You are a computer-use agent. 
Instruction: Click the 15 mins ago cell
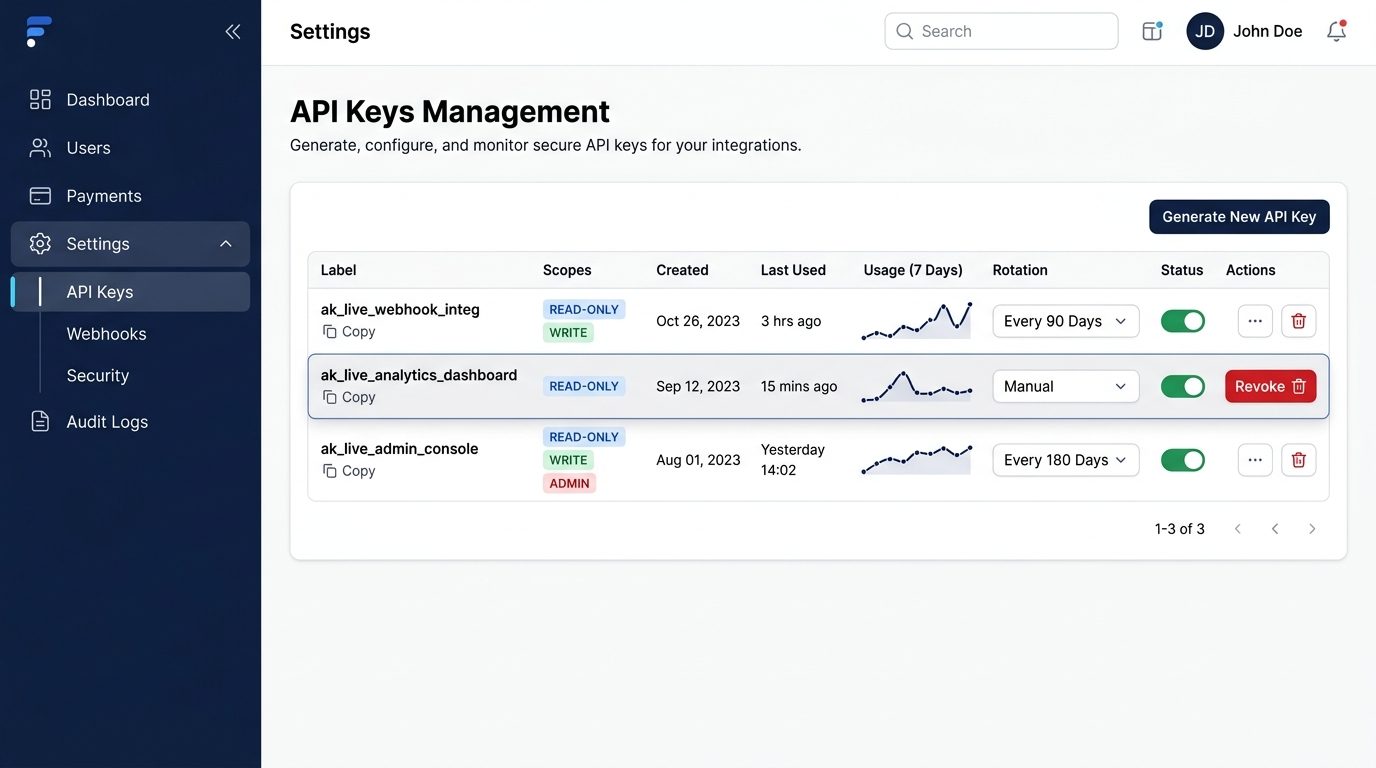coord(799,386)
